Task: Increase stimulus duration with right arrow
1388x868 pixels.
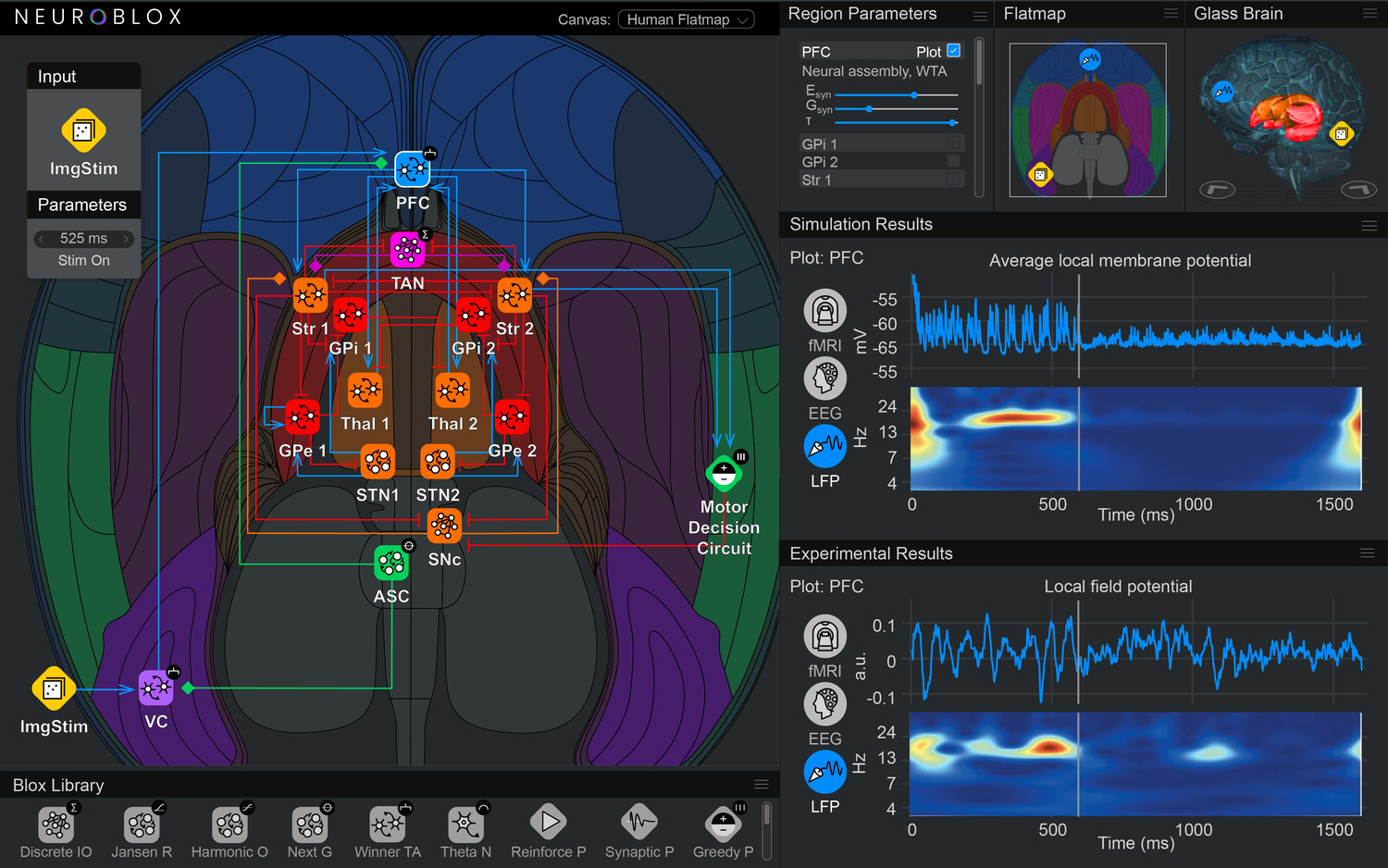Action: [x=127, y=239]
